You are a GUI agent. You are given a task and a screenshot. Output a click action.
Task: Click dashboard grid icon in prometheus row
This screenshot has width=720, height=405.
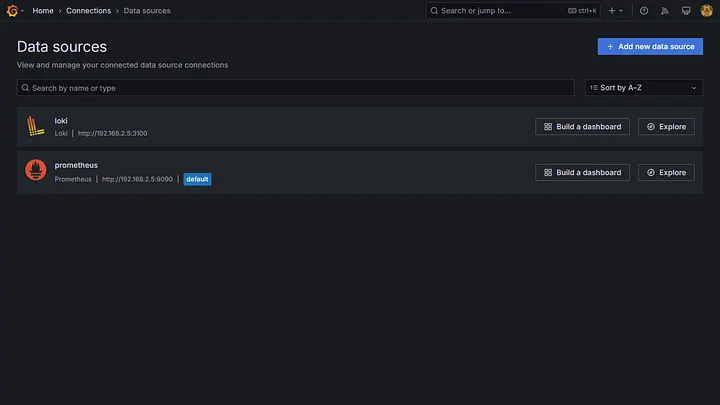548,173
